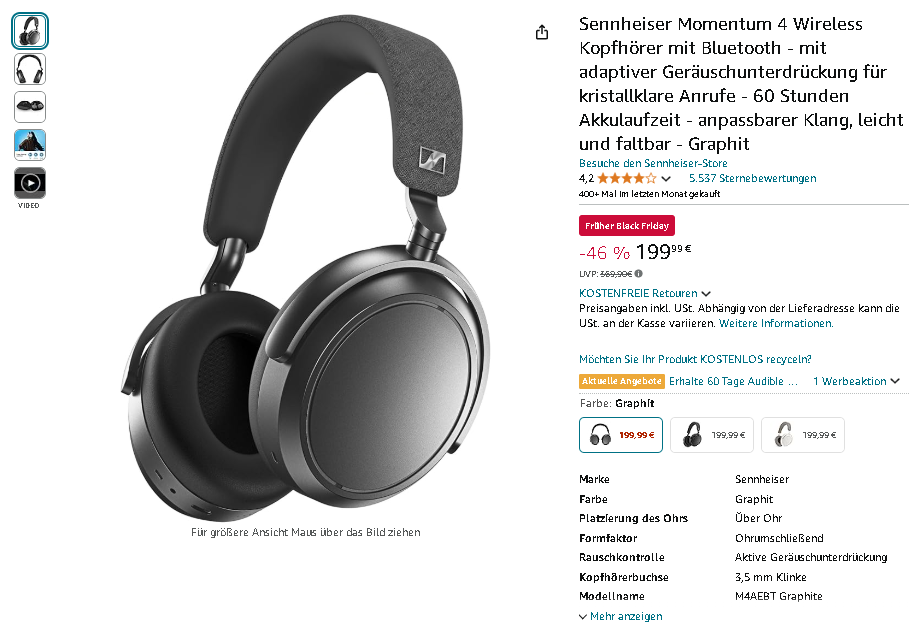This screenshot has width=923, height=626.
Task: Choose the black headphone color variant
Action: [x=712, y=435]
